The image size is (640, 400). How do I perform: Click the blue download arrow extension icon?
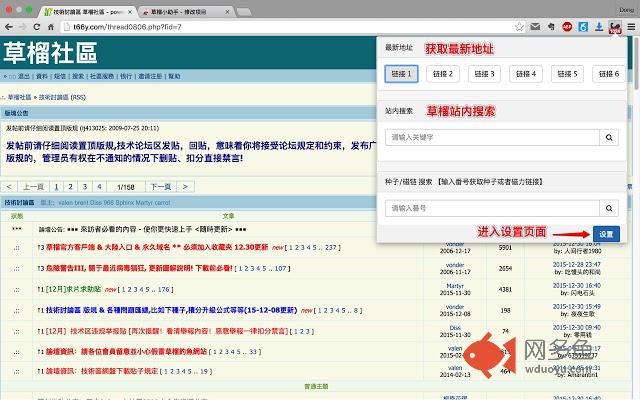pyautogui.click(x=599, y=27)
